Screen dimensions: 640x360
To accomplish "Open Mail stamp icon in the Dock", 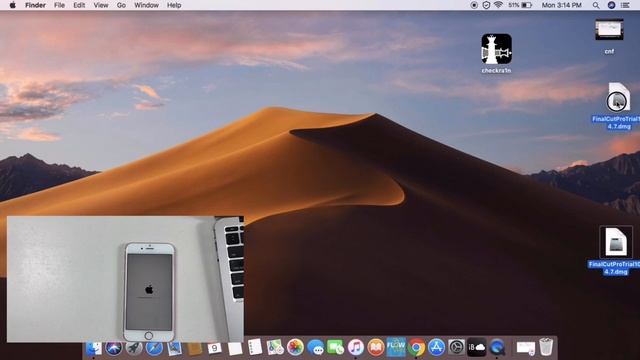I will (x=175, y=348).
